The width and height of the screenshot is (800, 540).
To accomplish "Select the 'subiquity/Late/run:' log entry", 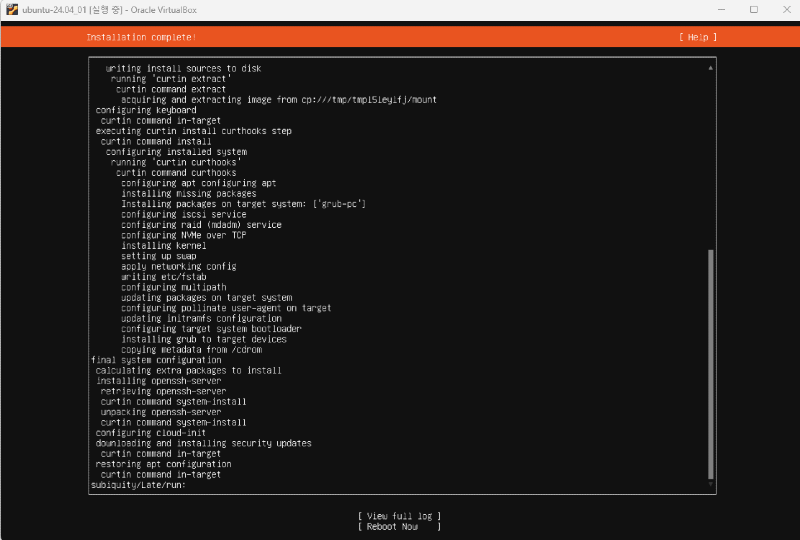I will tap(138, 485).
